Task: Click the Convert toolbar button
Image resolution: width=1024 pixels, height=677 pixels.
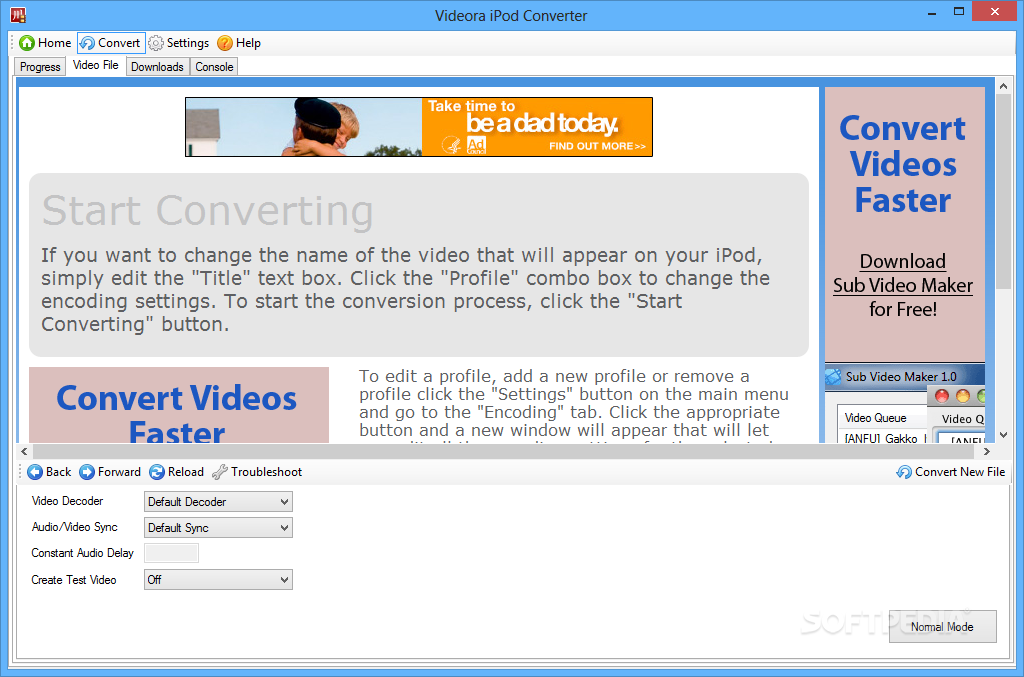Action: tap(110, 43)
